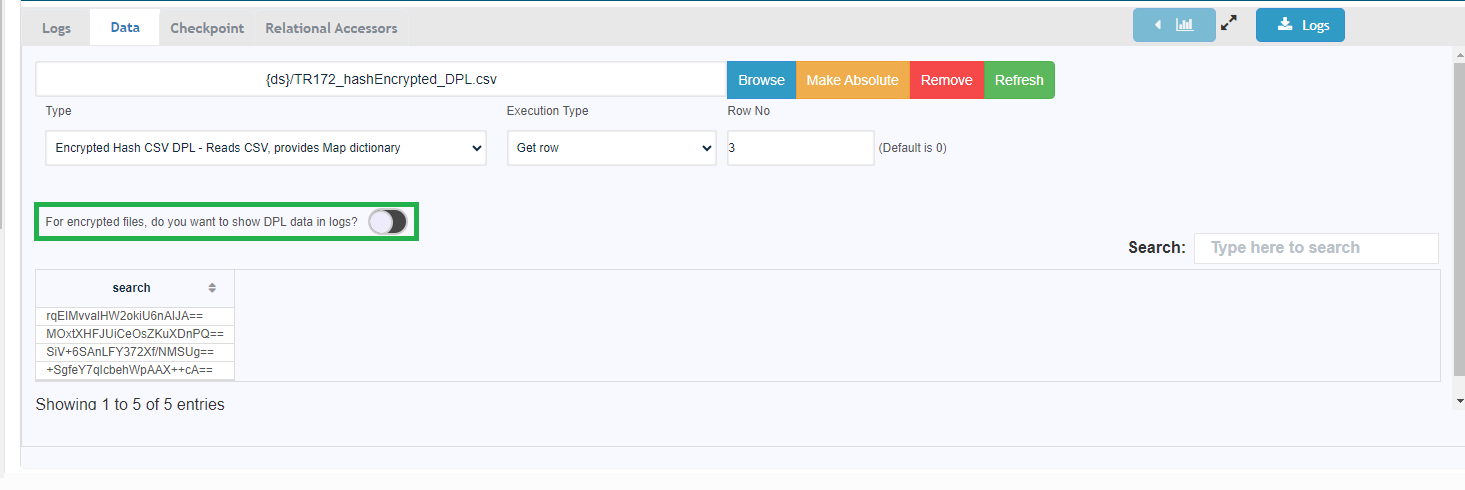Select row rqEIMvvalHW2okiU6nAIJA==
Image resolution: width=1465 pixels, height=490 pixels.
coord(135,316)
